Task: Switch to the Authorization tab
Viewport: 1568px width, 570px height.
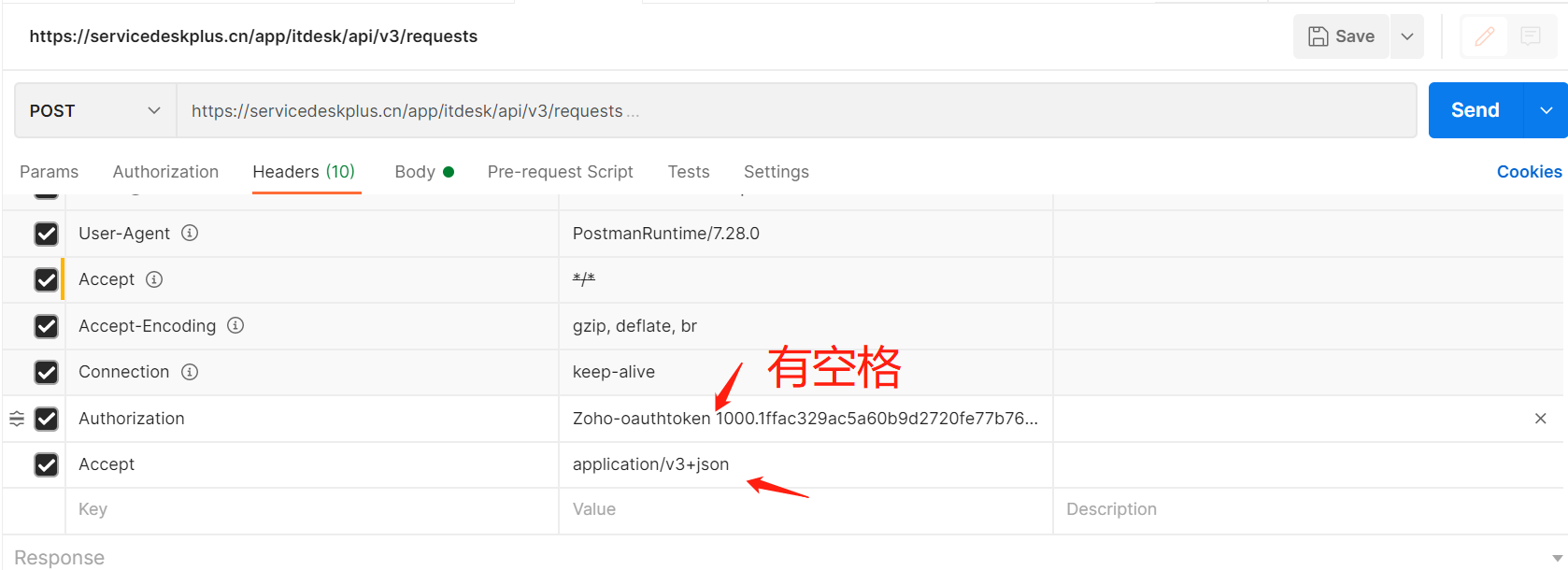Action: (x=165, y=172)
